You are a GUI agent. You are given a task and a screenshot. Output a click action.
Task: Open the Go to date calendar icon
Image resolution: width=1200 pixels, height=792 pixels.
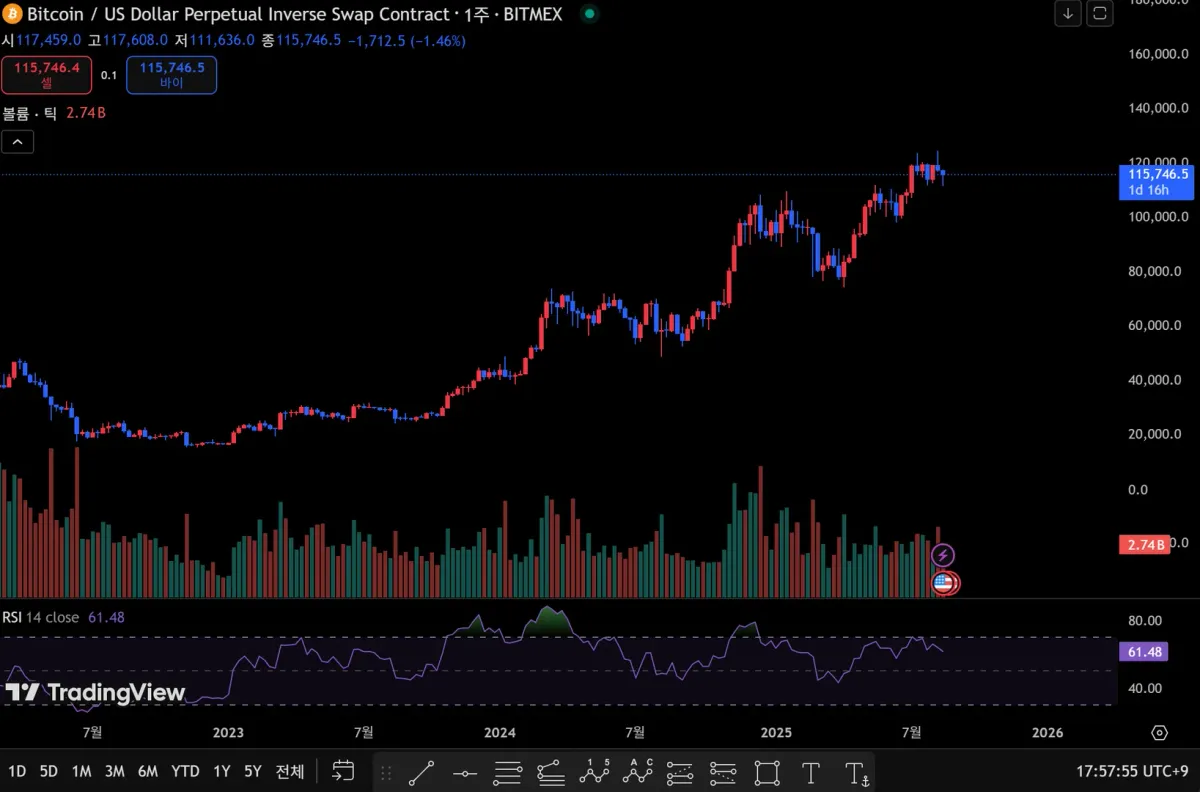tap(343, 771)
